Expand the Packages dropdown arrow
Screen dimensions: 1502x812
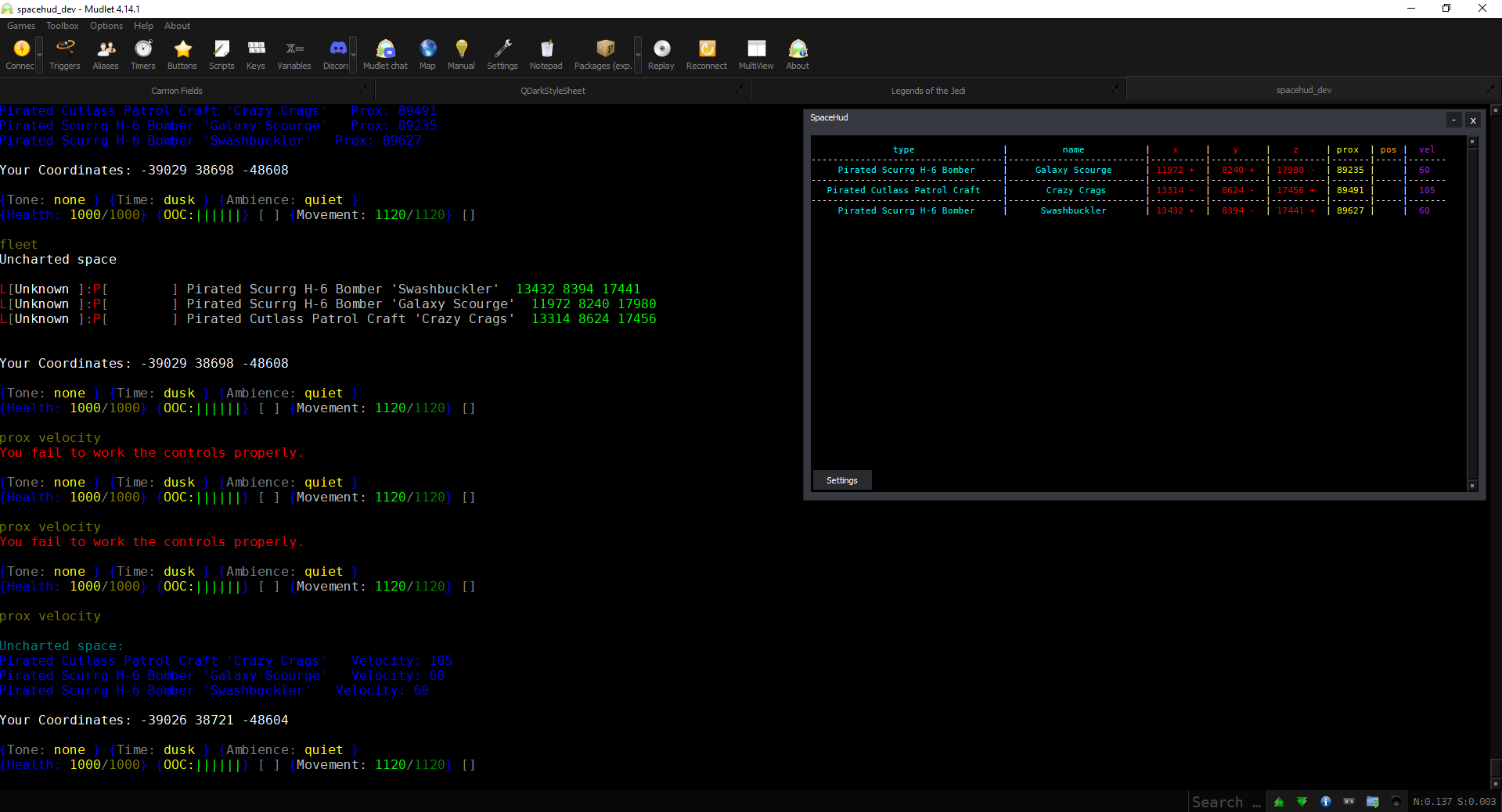click(x=636, y=53)
